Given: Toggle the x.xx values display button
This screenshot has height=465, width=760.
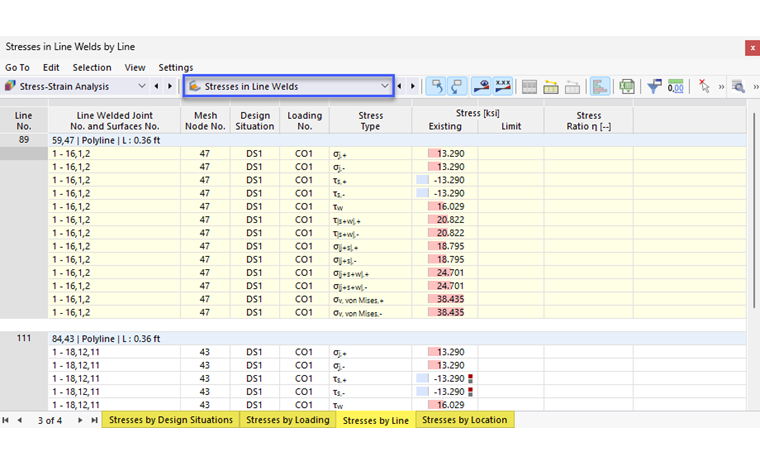Looking at the screenshot, I should (503, 87).
